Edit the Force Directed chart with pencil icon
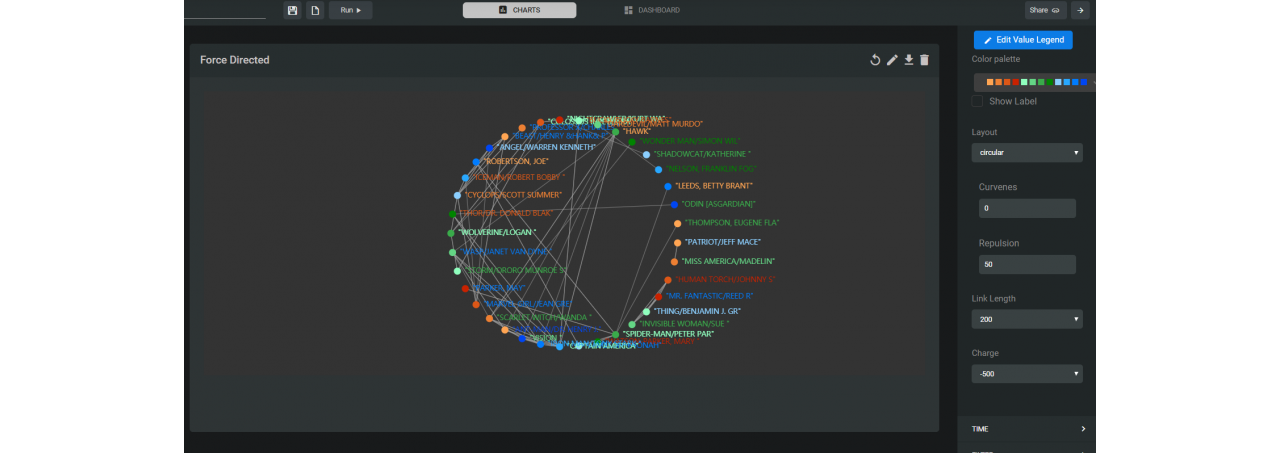 click(x=892, y=60)
